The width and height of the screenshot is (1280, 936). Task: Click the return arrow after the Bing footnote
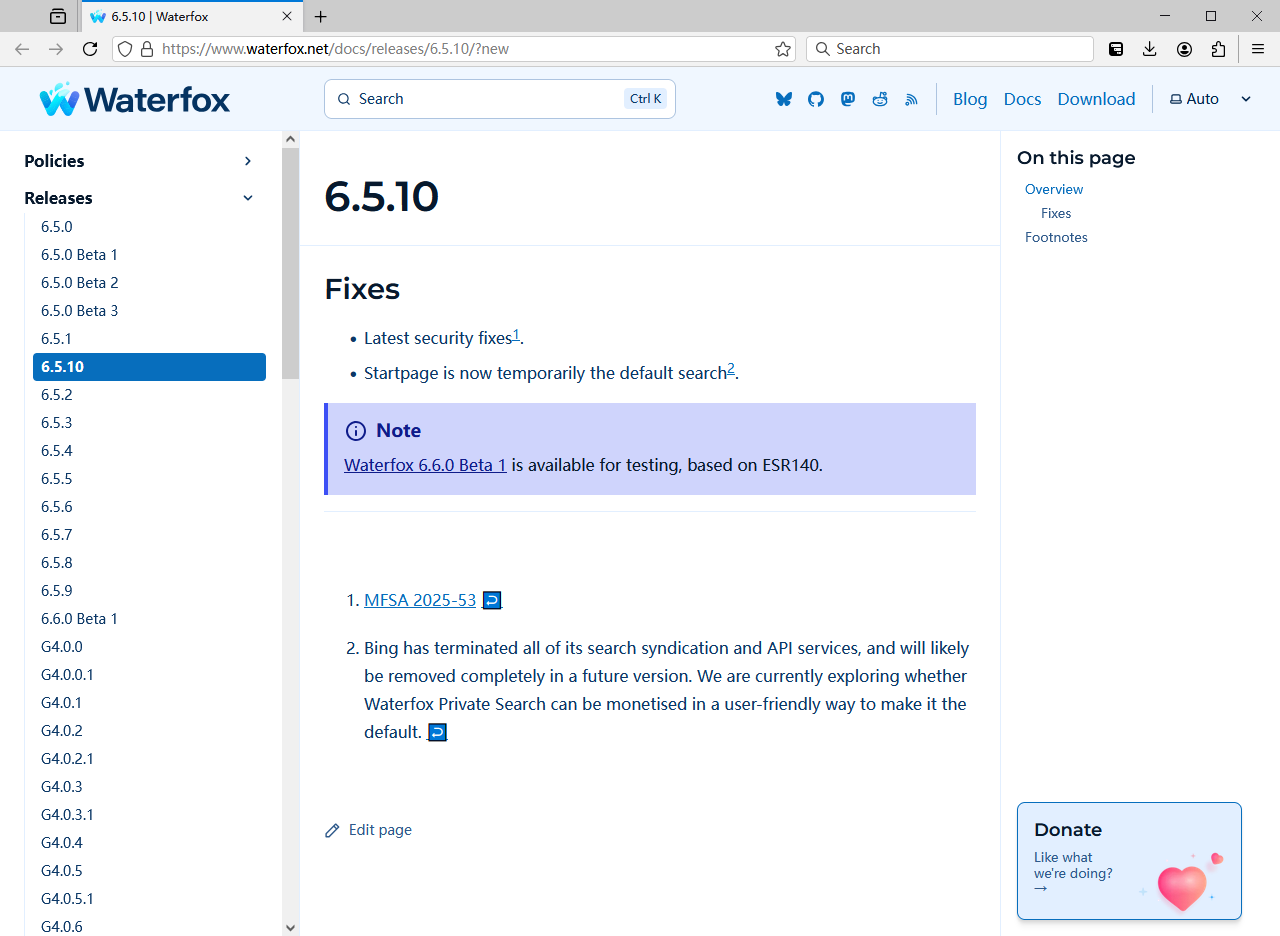[x=437, y=732]
